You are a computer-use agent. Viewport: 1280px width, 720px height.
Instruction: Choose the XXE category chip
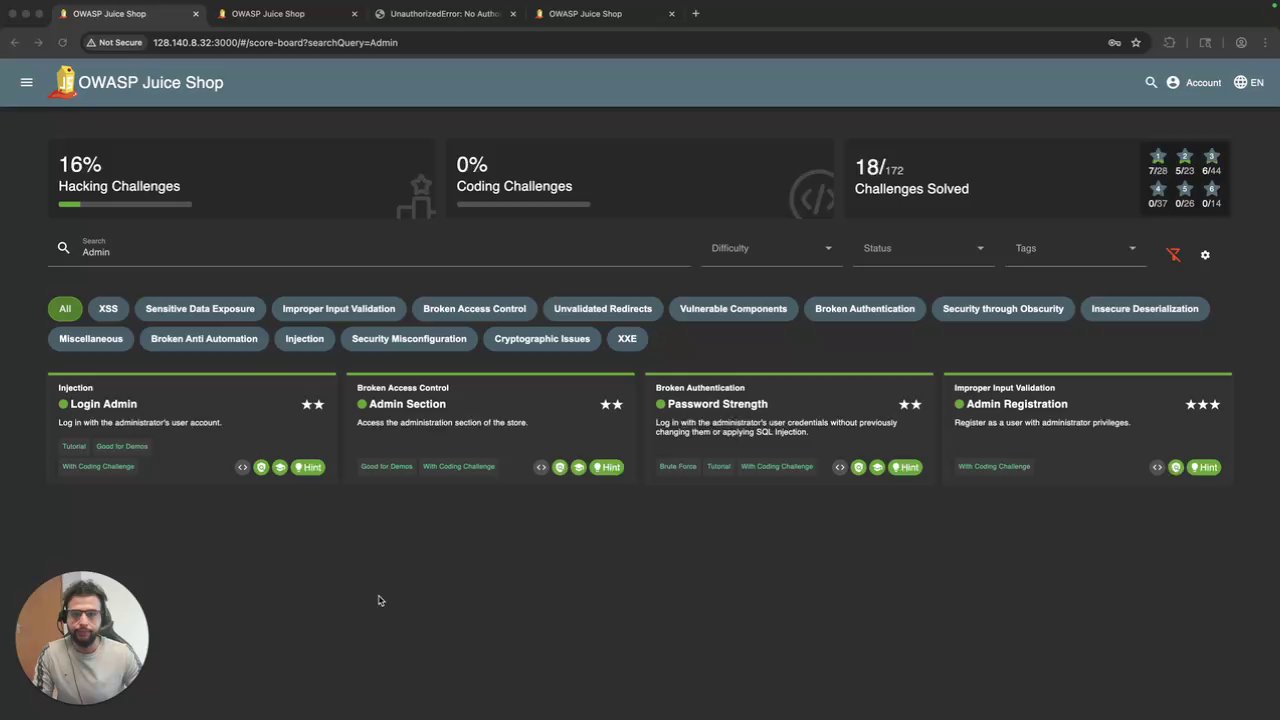pyautogui.click(x=627, y=339)
